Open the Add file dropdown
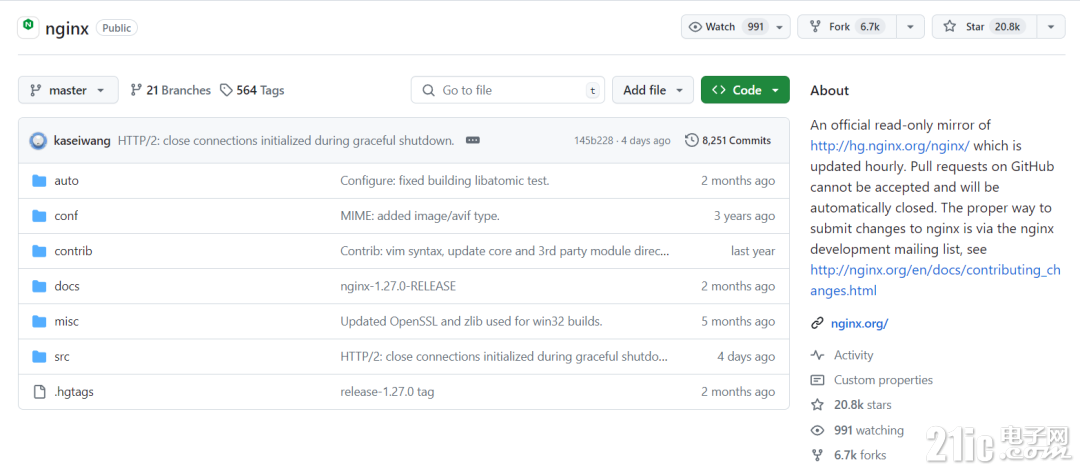The width and height of the screenshot is (1080, 469). point(652,90)
